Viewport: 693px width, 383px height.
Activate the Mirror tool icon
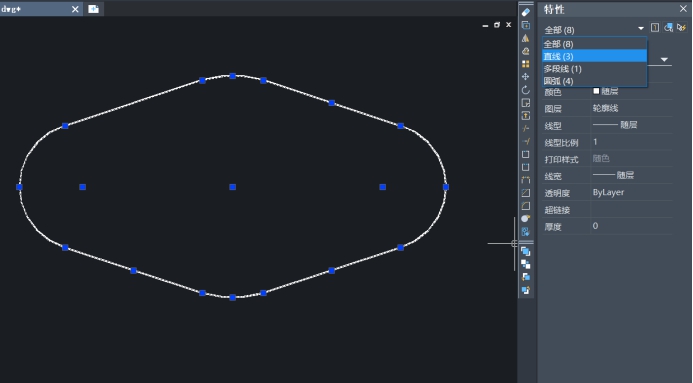(525, 38)
